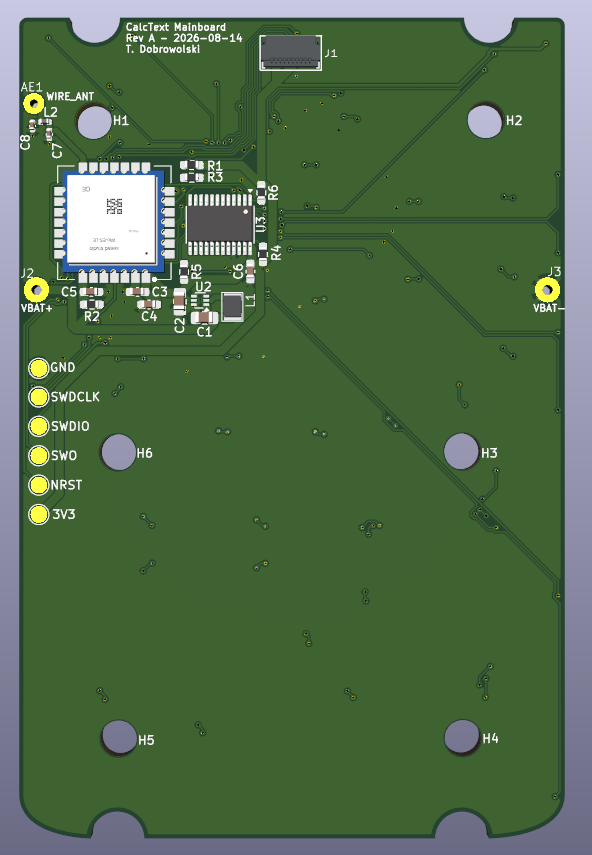This screenshot has width=592, height=855.
Task: Select capacitor C1 component
Action: [204, 317]
